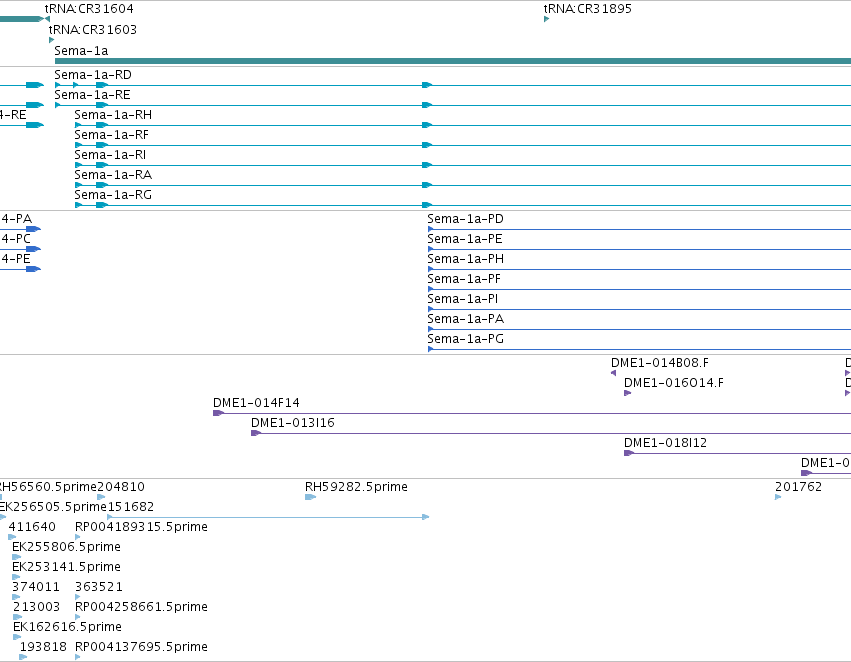The image size is (851, 662).
Task: Select the Sema-1a gene label
Action: pos(81,51)
